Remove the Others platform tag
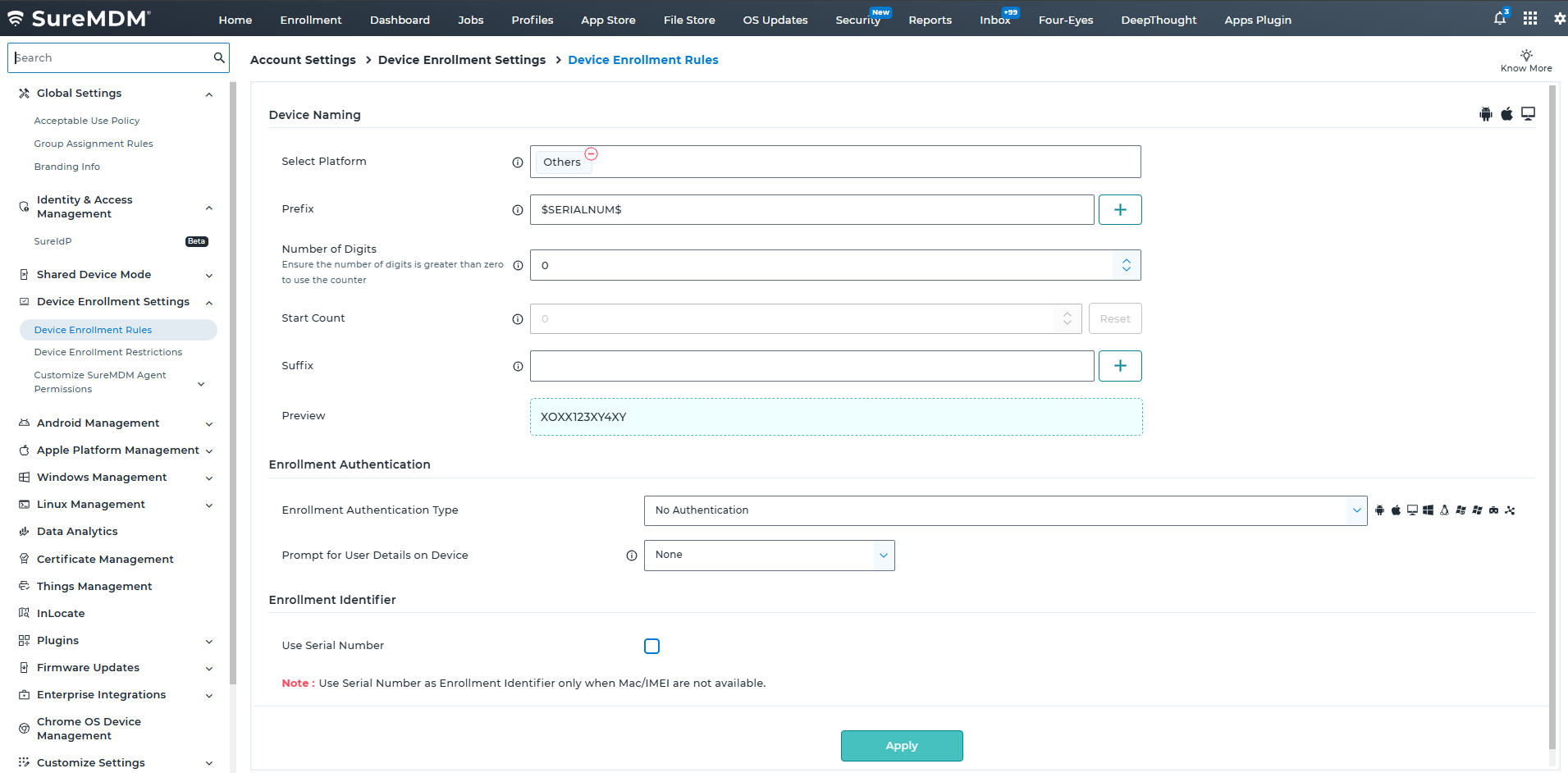 (x=592, y=153)
